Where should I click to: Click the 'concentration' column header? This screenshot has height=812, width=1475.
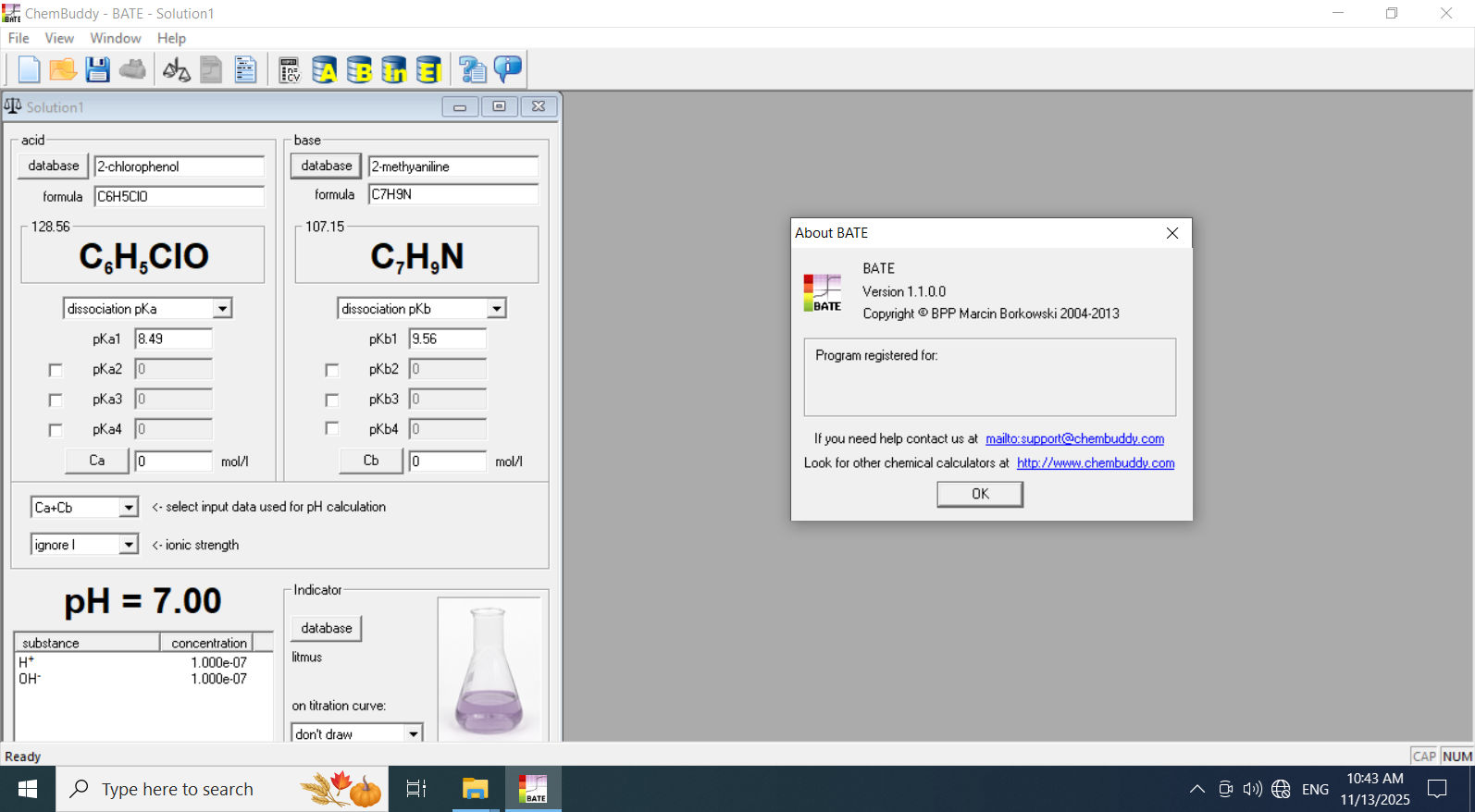click(x=205, y=643)
